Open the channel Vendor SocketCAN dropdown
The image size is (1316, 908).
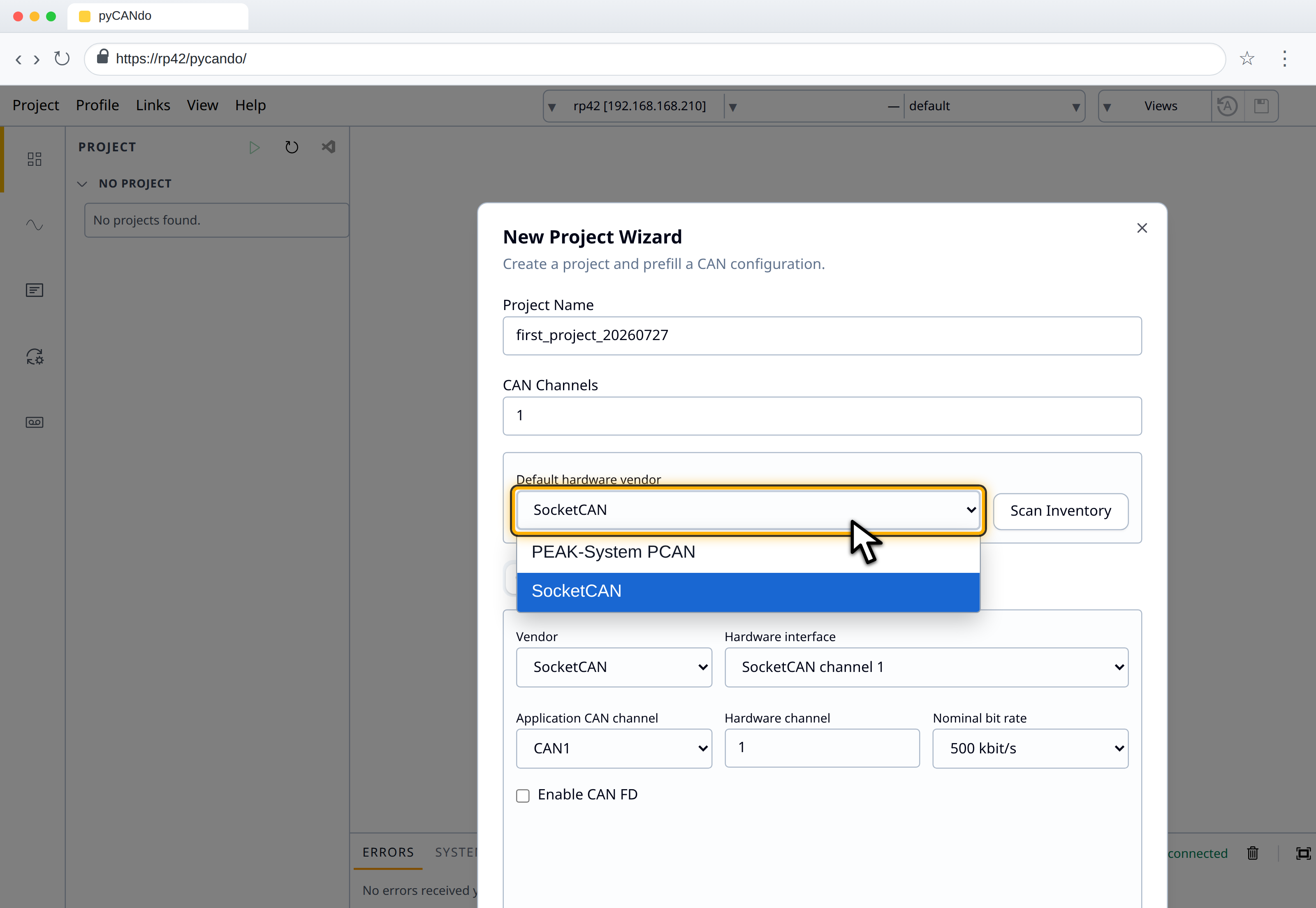tap(614, 667)
